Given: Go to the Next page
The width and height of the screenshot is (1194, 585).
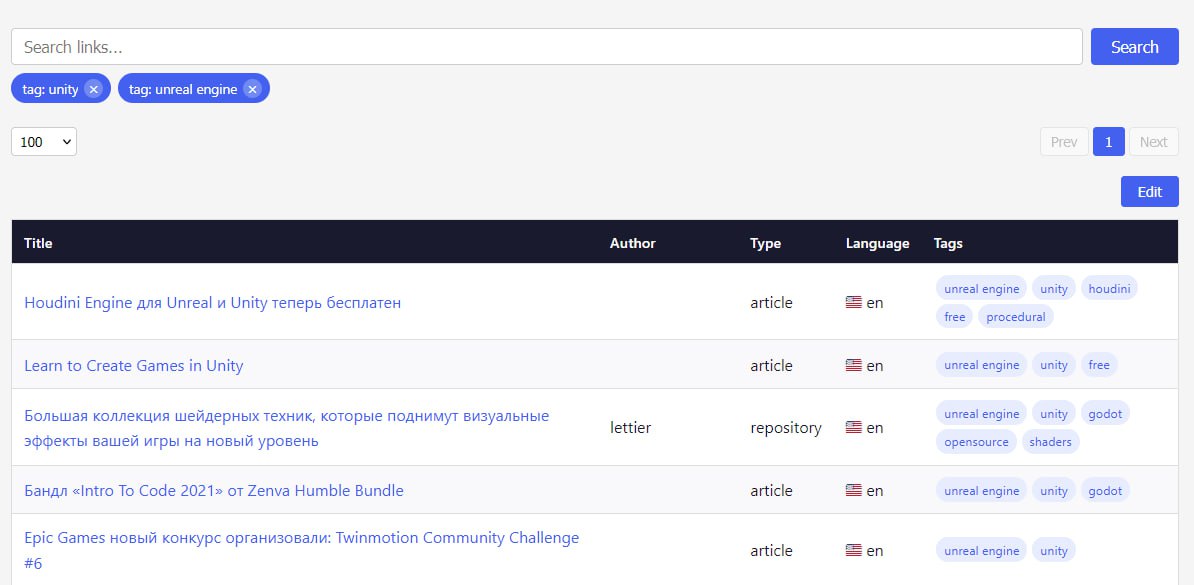Looking at the screenshot, I should coord(1153,142).
